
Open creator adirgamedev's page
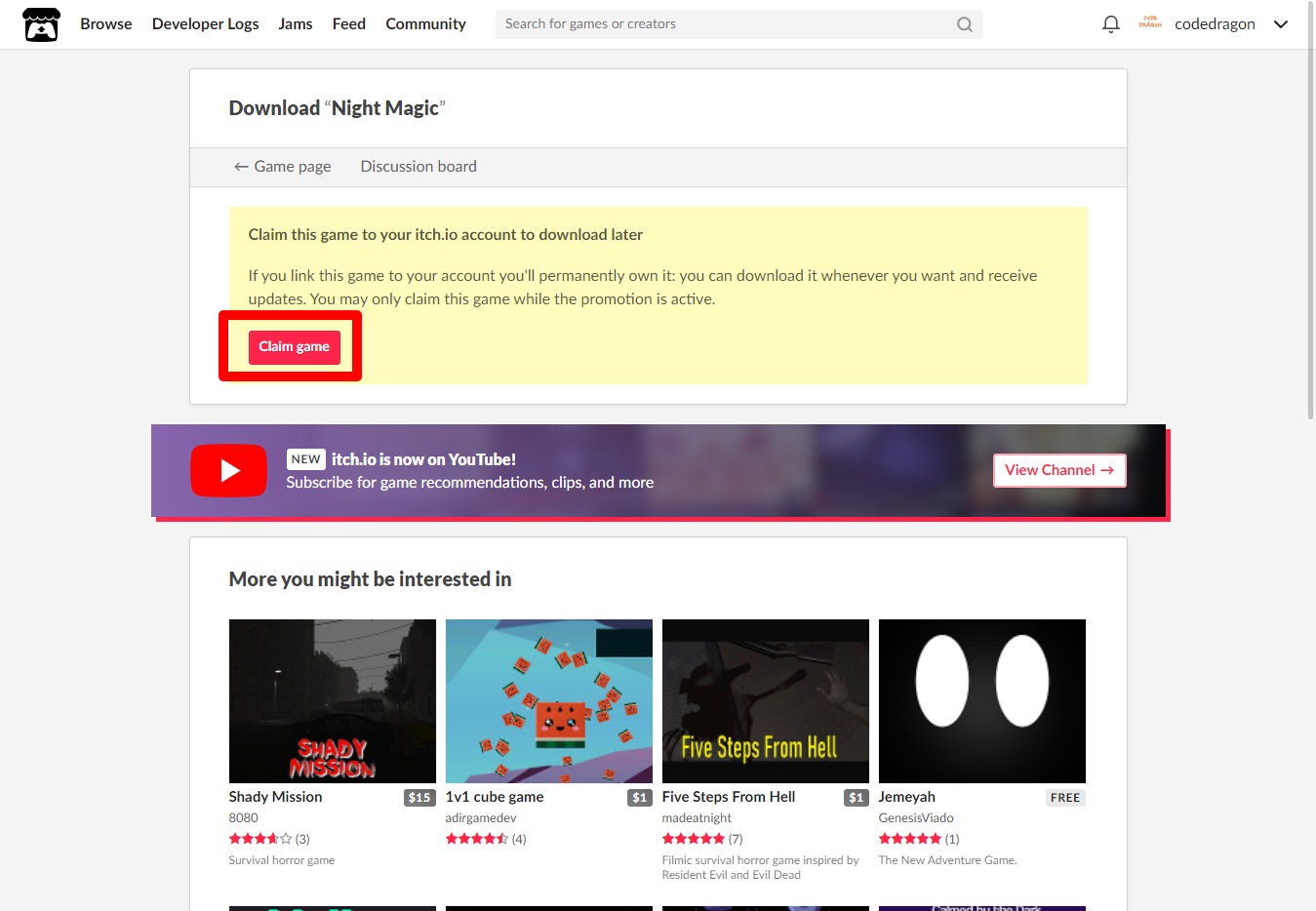(x=481, y=818)
